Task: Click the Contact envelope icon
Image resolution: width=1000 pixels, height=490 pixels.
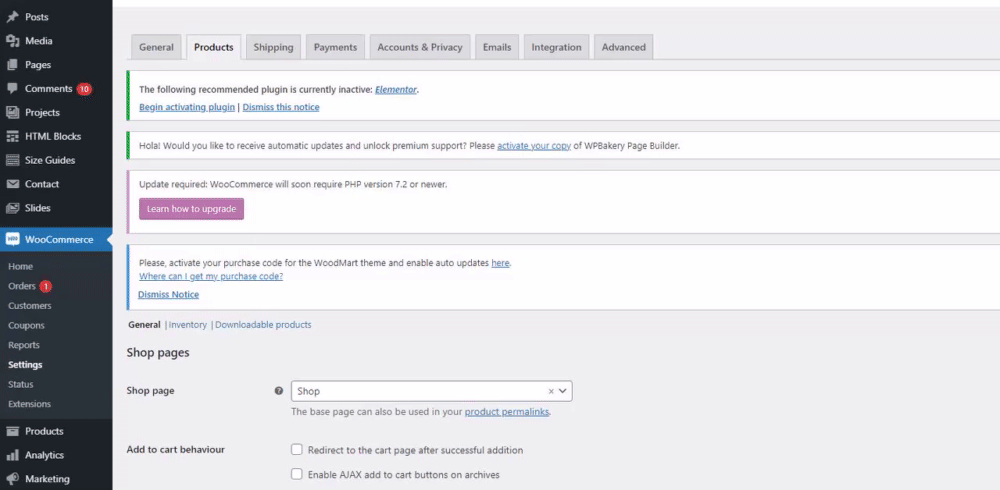Action: (x=12, y=184)
